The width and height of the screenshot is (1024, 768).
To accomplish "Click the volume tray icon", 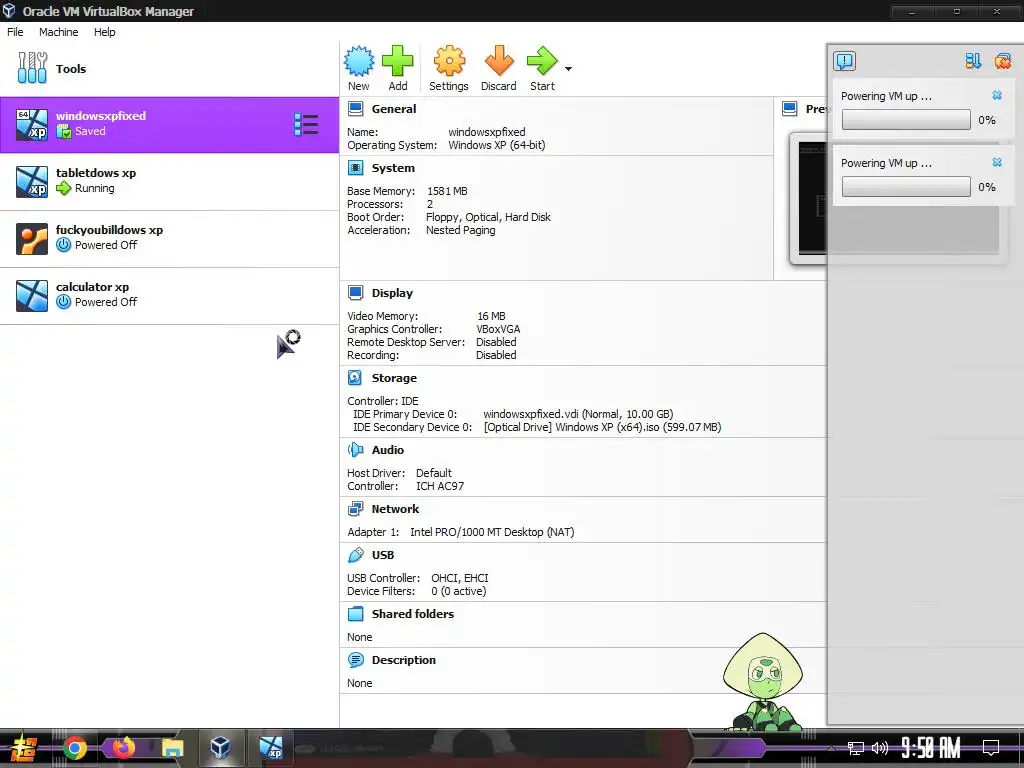I will (x=880, y=748).
